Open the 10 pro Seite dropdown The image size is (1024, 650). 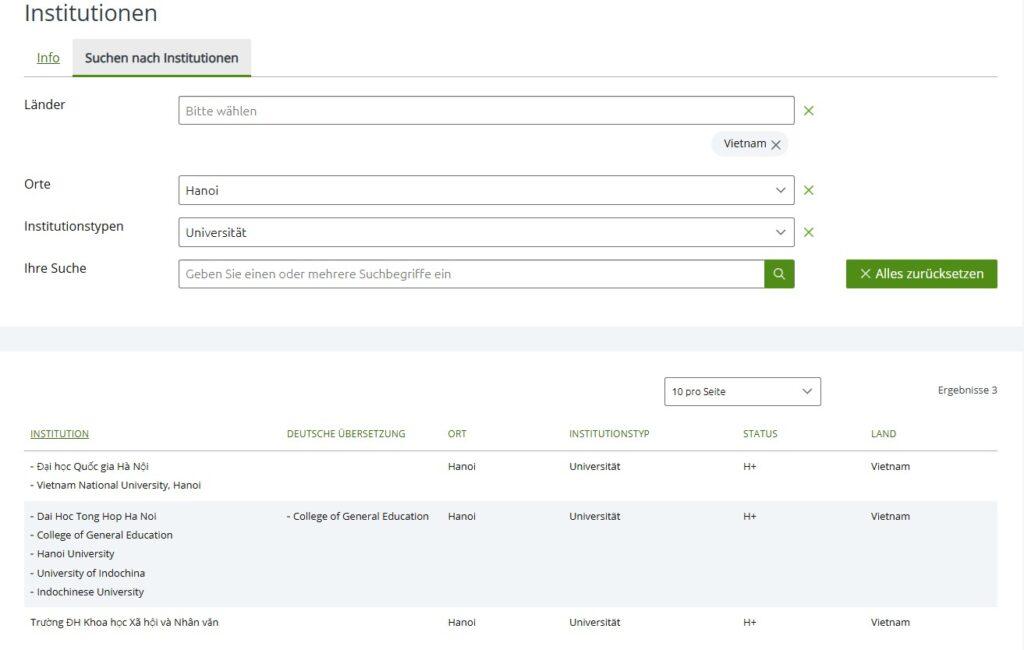click(742, 392)
